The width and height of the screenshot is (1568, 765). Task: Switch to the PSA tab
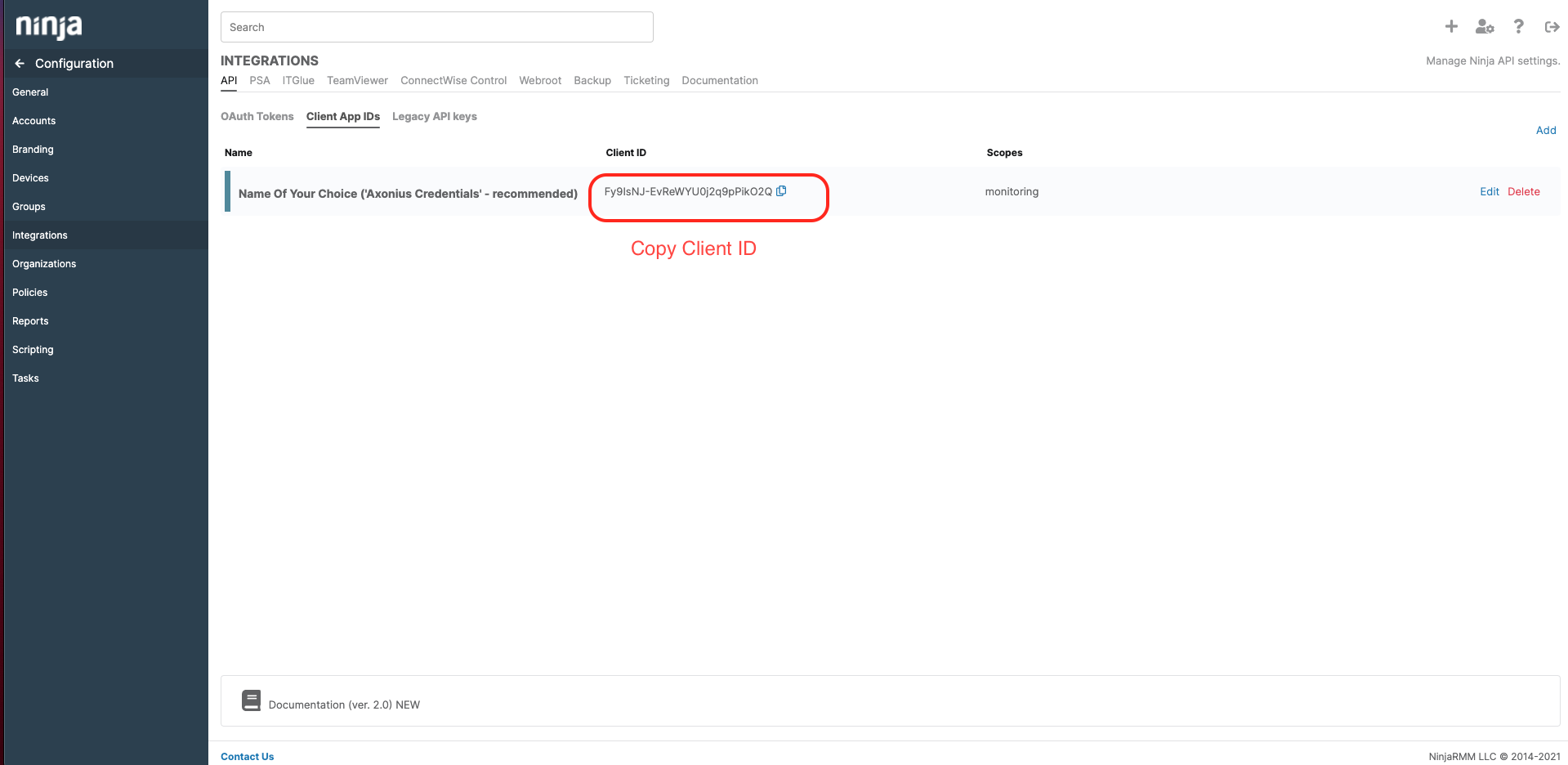tap(260, 80)
